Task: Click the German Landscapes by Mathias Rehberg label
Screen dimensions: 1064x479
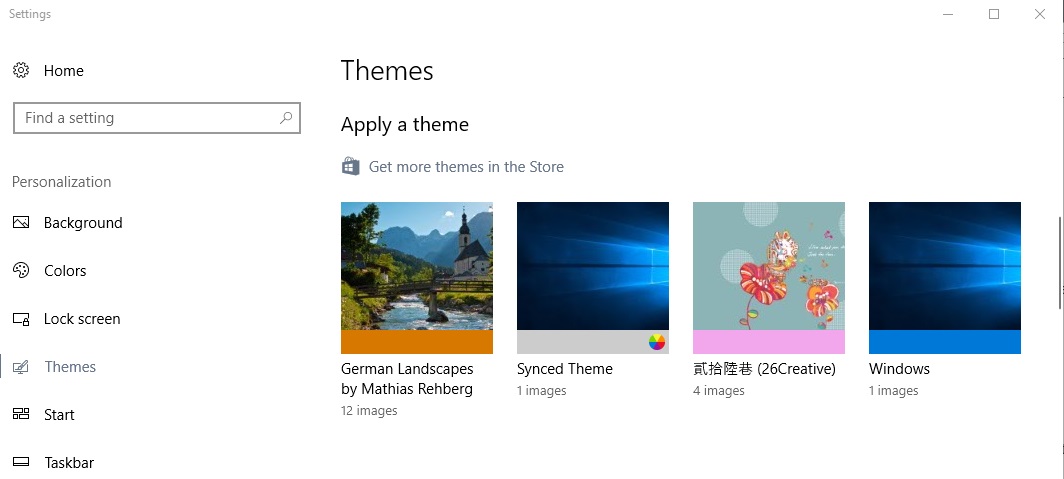Action: (x=407, y=379)
